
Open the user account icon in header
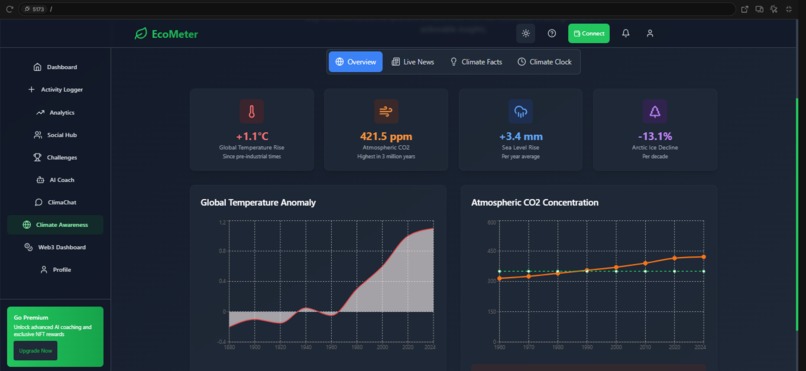tap(650, 33)
